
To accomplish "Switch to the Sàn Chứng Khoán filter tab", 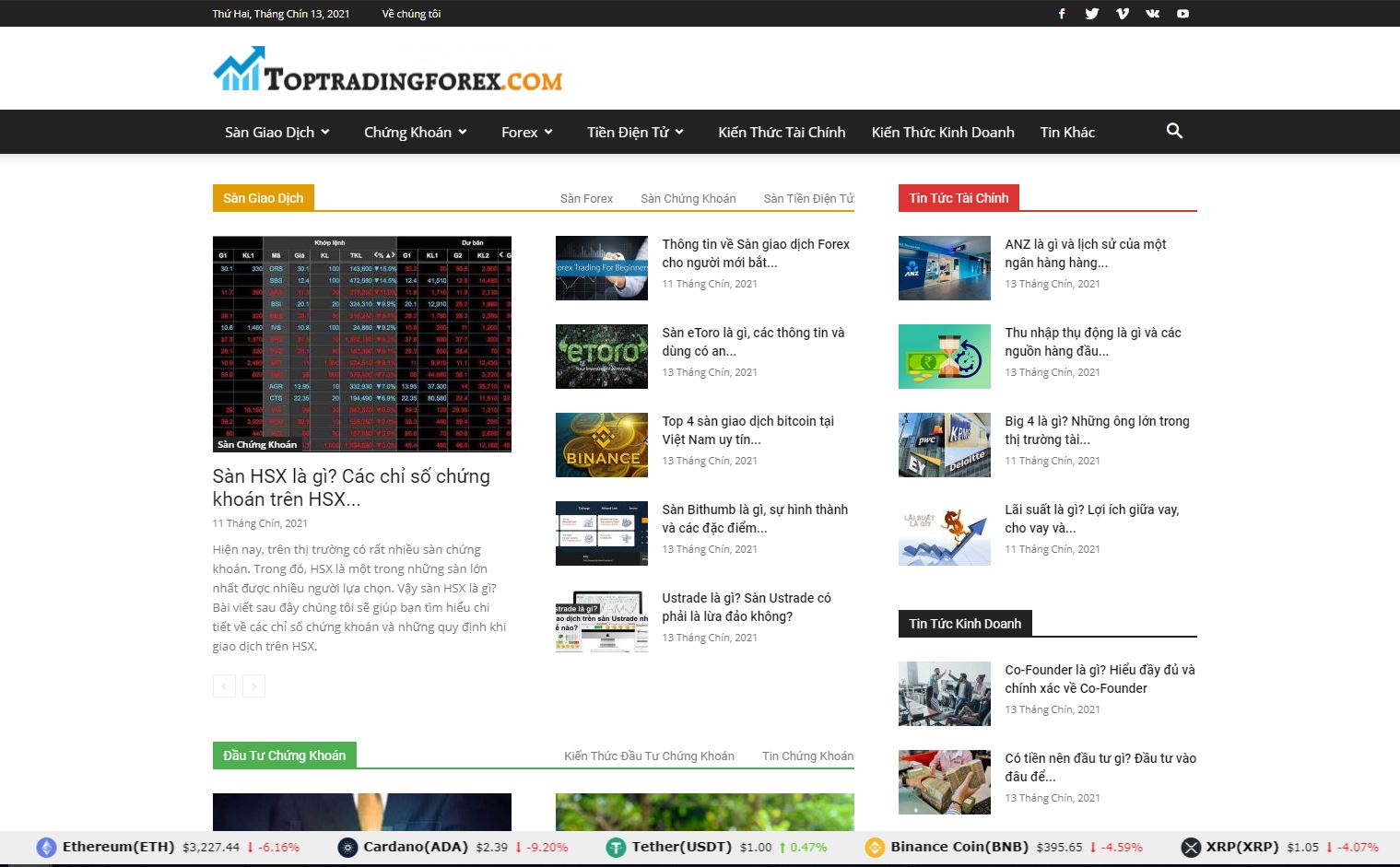I will point(688,198).
